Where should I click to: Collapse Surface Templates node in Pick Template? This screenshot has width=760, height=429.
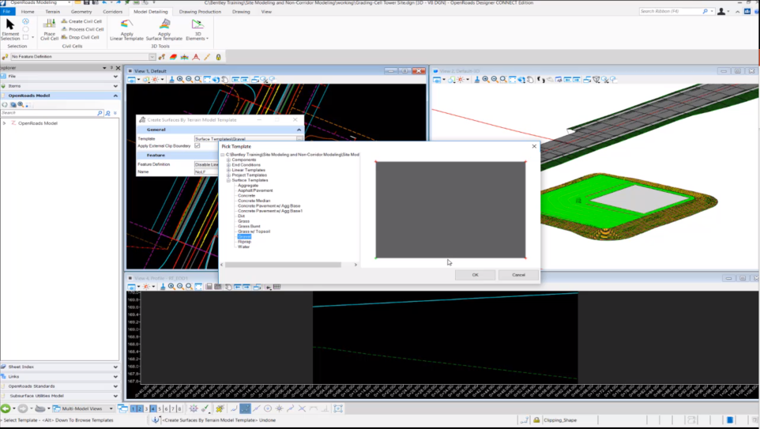coord(229,180)
